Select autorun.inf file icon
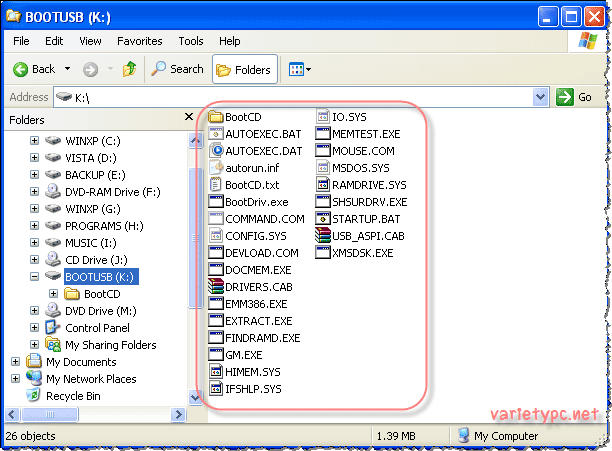This screenshot has height=451, width=612. [216, 168]
